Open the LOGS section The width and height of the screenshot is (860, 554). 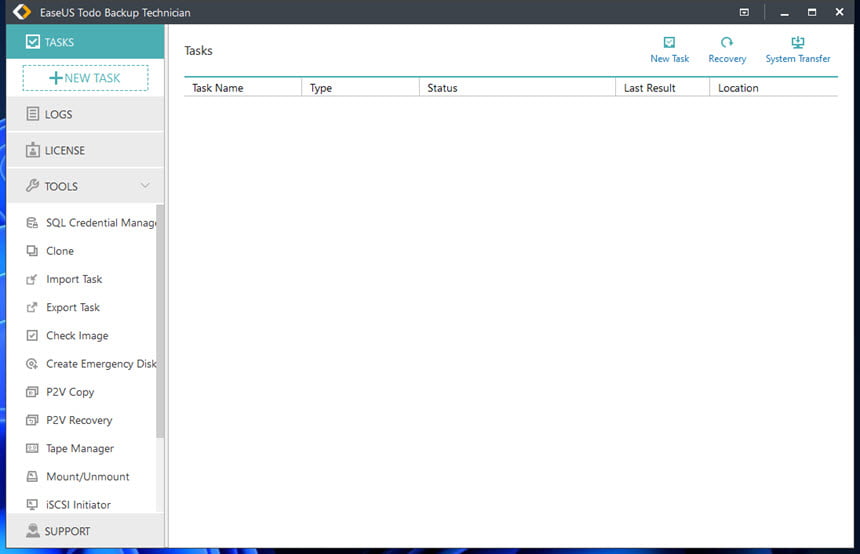[85, 114]
